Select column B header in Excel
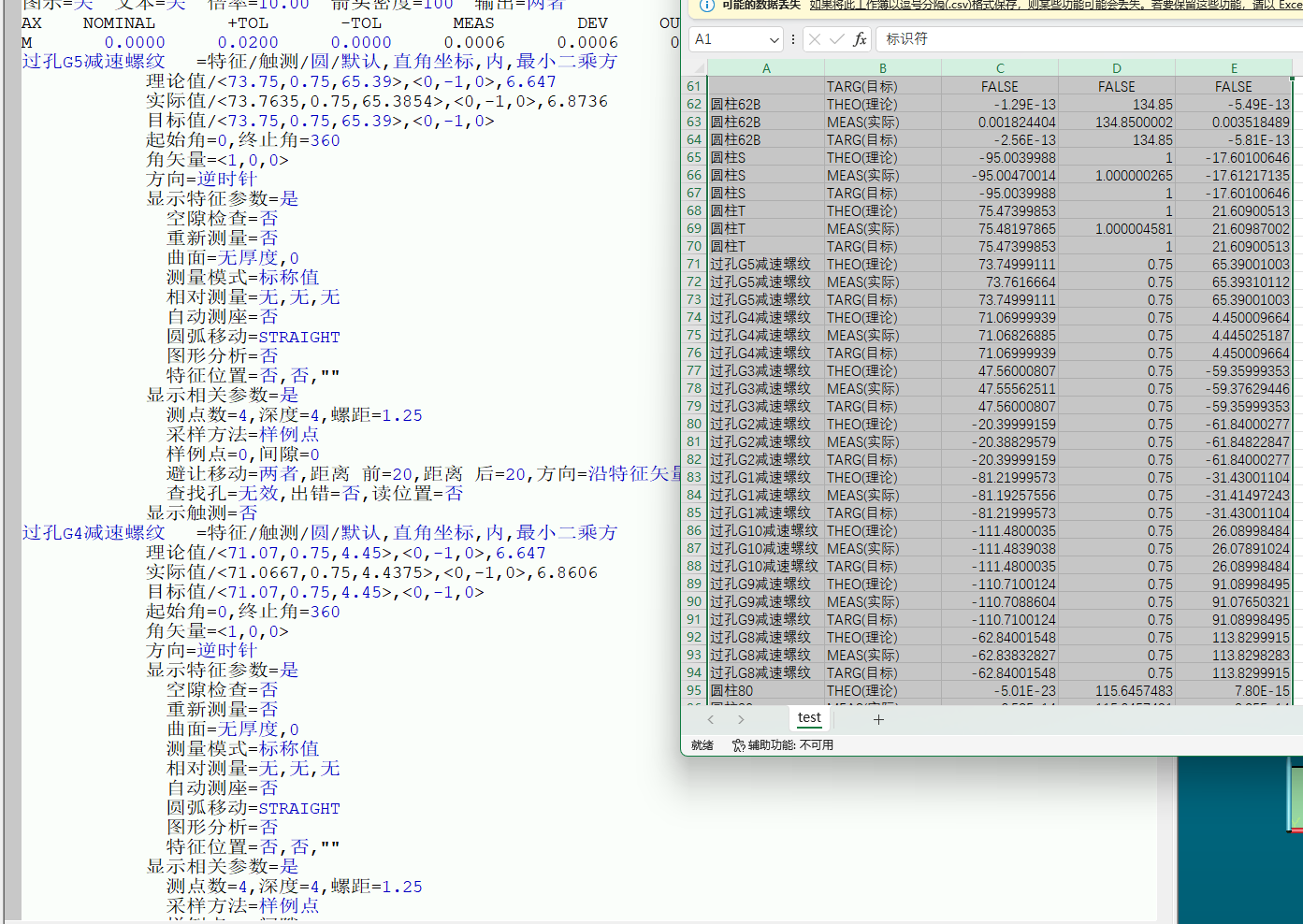 click(x=882, y=68)
